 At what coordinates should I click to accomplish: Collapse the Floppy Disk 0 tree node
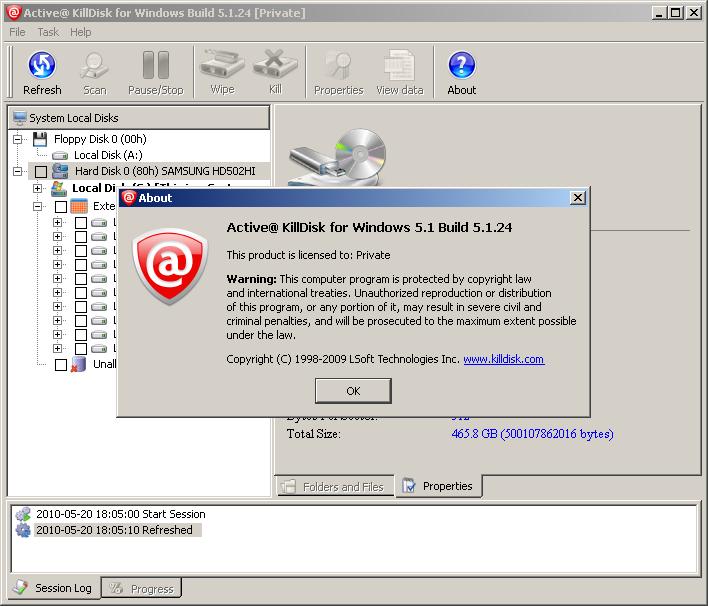17,139
